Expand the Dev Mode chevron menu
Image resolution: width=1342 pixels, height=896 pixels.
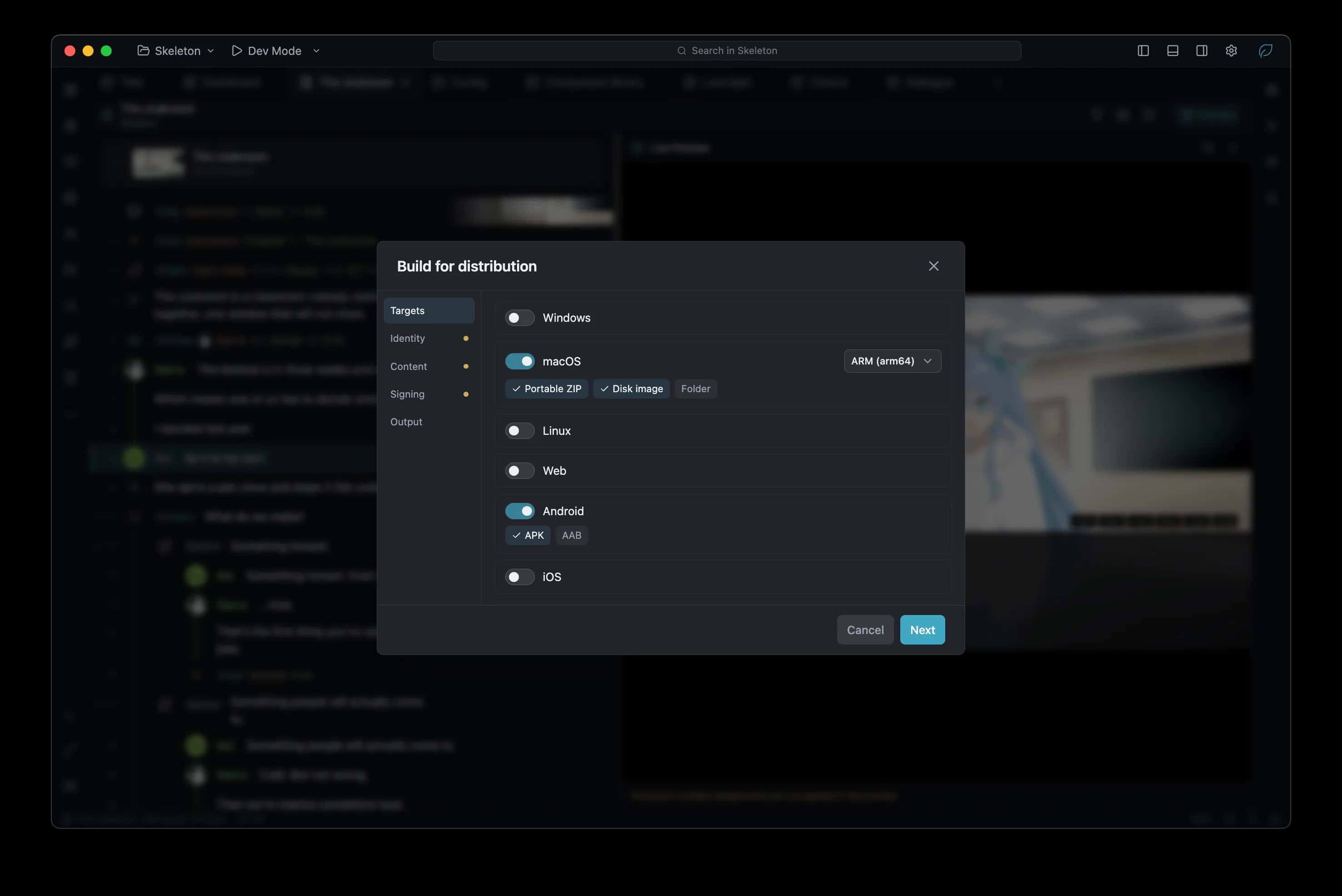tap(316, 51)
